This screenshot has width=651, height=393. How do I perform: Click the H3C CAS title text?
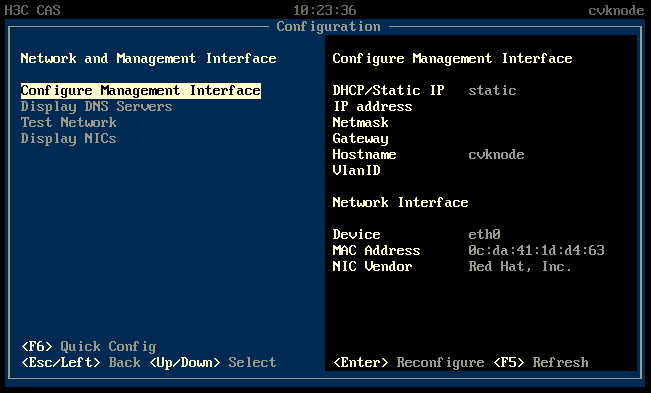(32, 10)
